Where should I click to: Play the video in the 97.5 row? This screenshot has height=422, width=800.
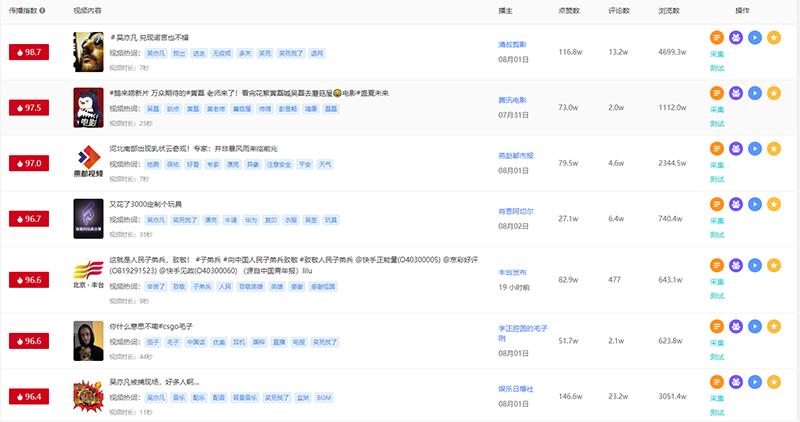755,93
